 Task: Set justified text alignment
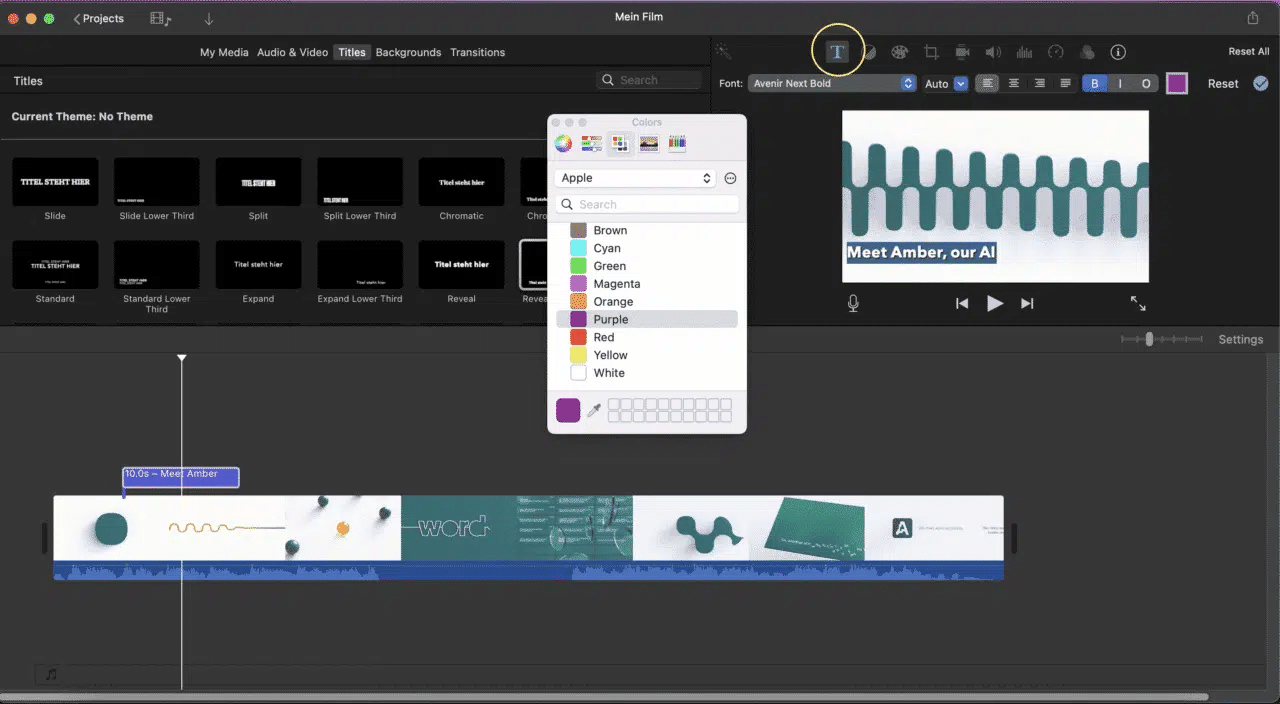tap(1066, 84)
